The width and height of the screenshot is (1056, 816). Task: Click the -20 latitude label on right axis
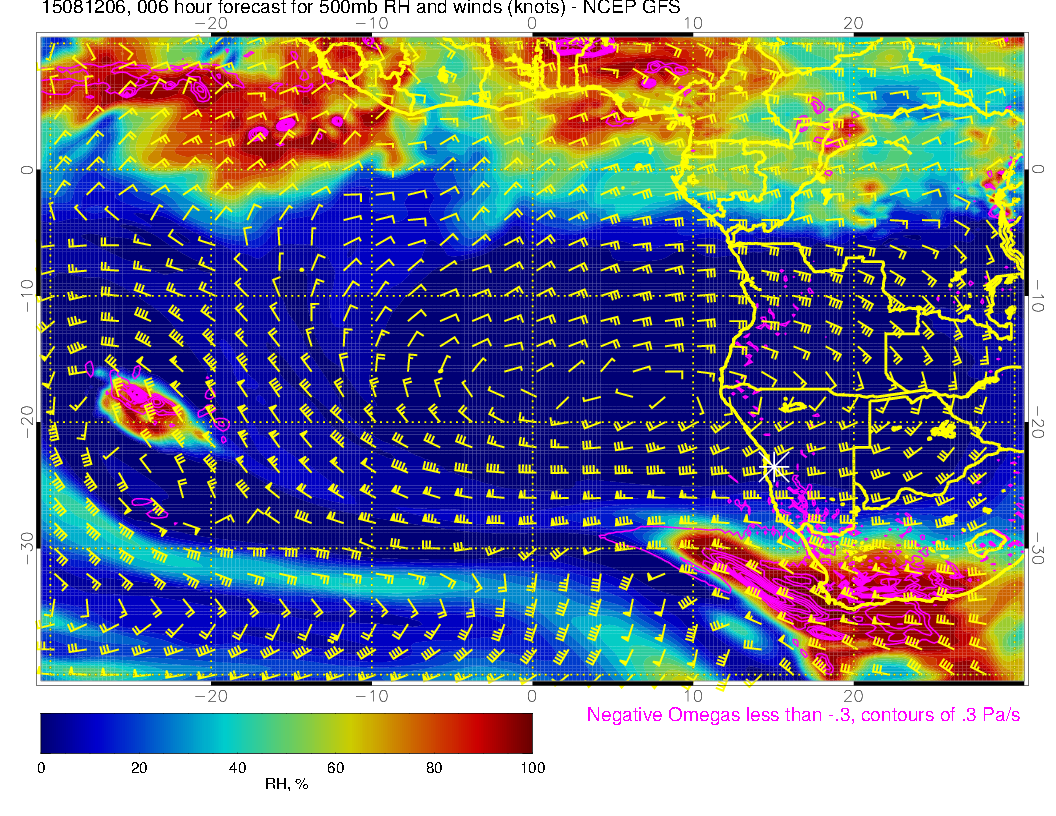[1038, 422]
